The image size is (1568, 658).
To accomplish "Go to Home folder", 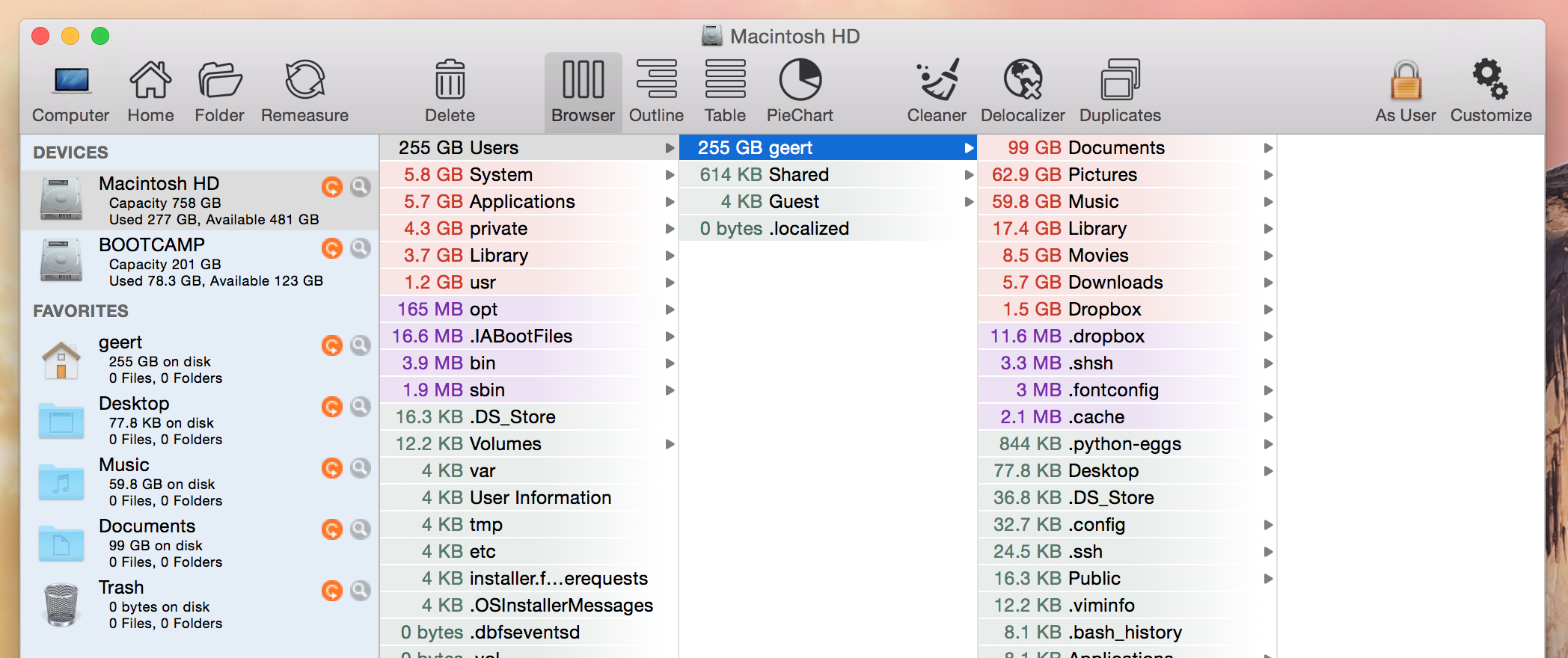I will (150, 91).
